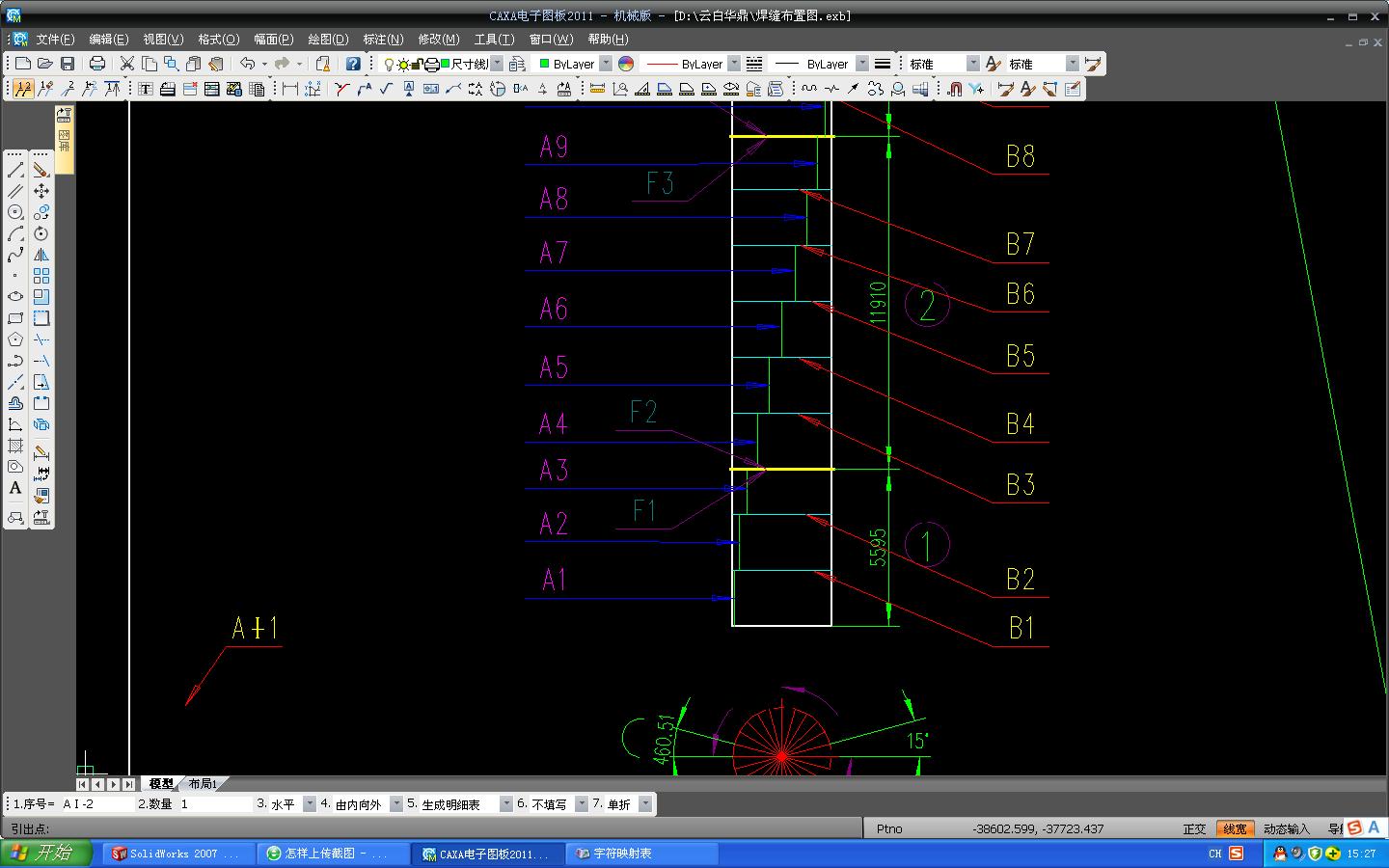Click the Undo arrow icon
1389x868 pixels.
pos(248,64)
